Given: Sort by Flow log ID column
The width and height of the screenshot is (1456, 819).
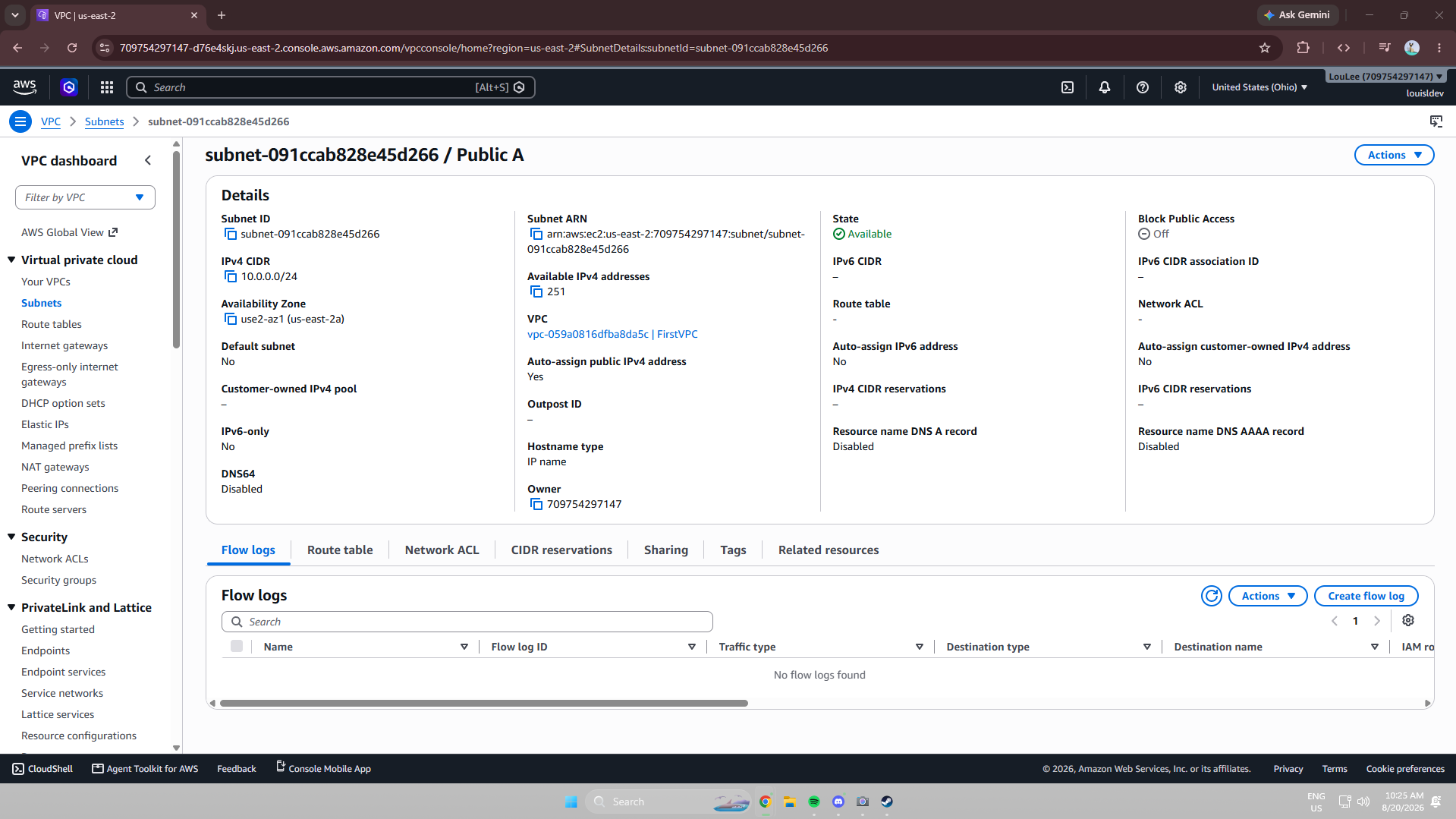Looking at the screenshot, I should (692, 647).
